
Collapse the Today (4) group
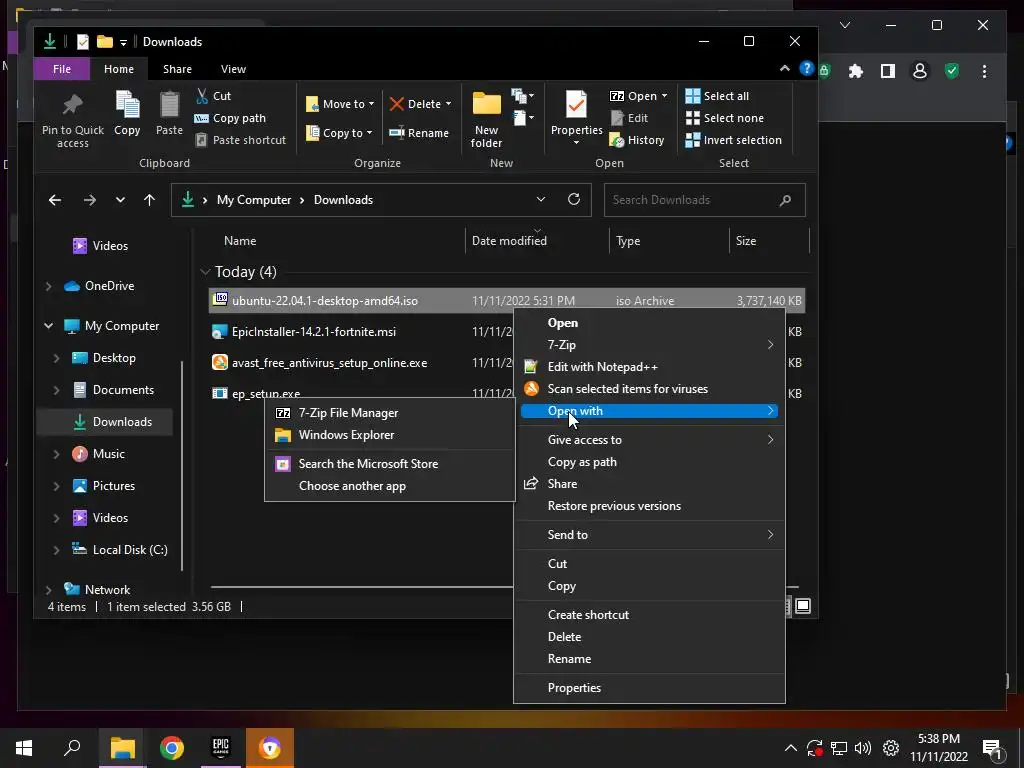(205, 272)
